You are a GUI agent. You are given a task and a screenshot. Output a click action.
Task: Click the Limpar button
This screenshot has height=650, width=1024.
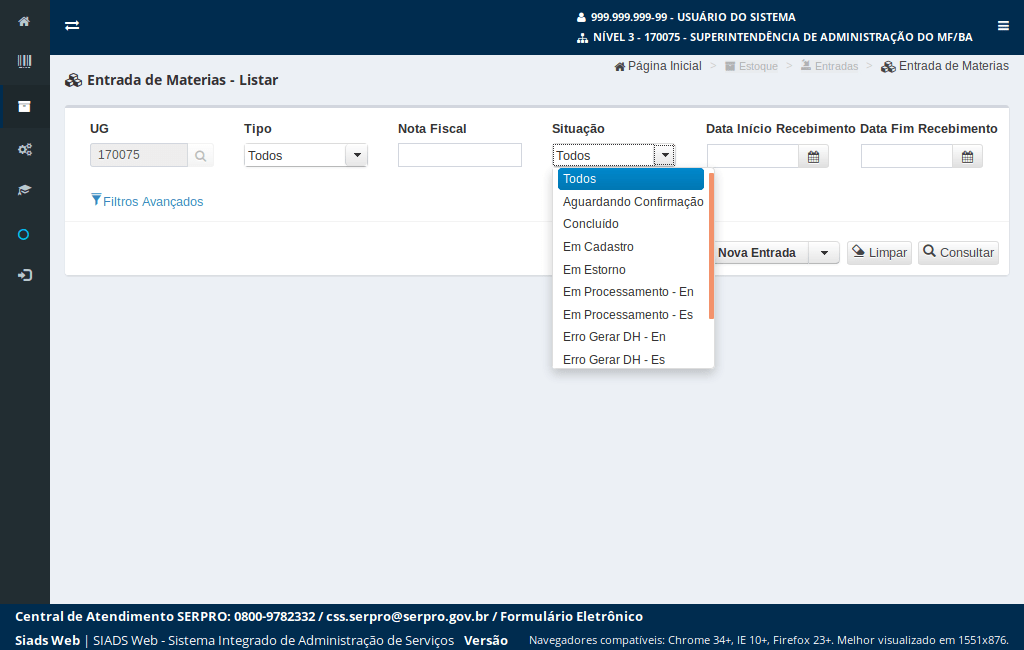(879, 253)
